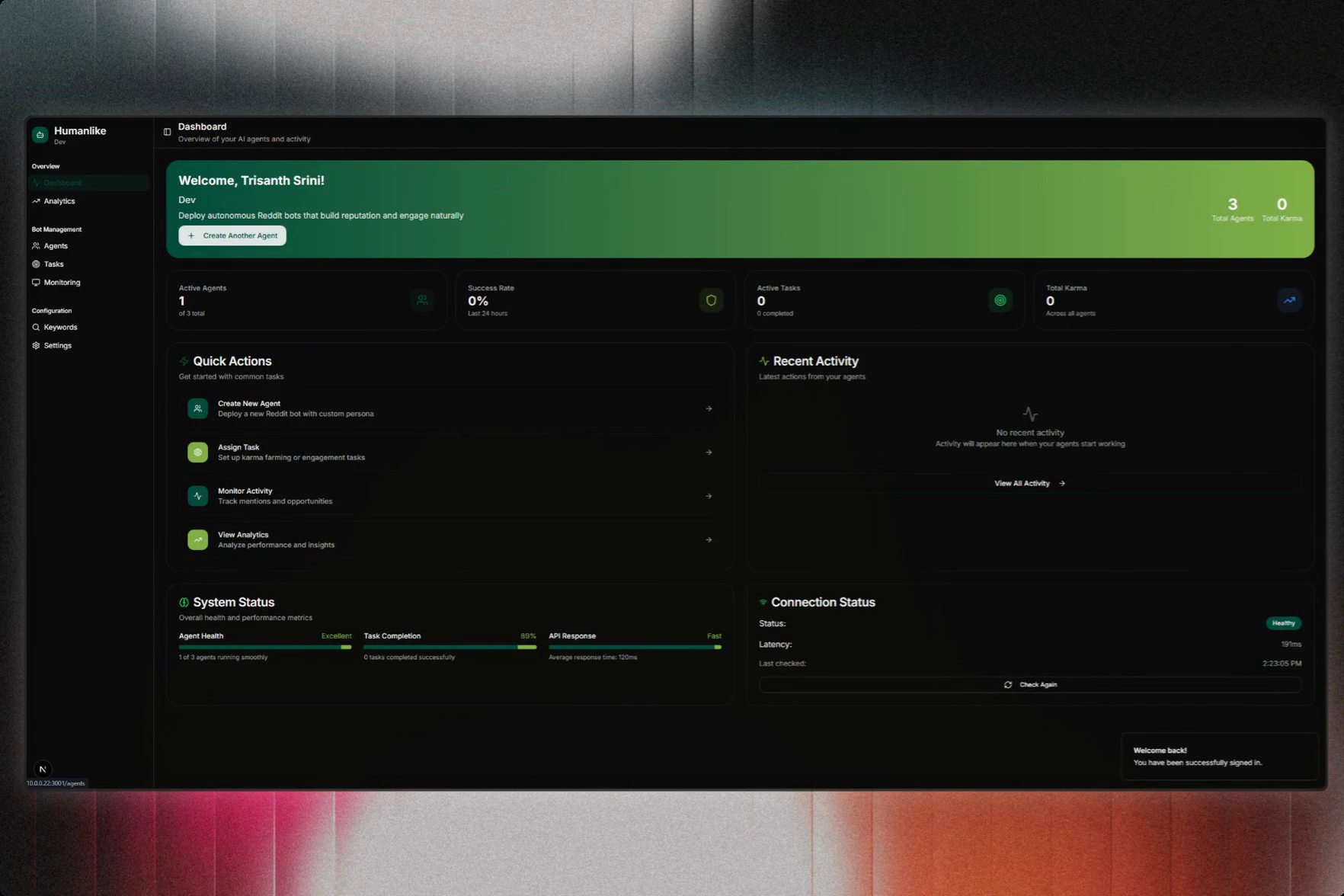Click the Assign Task green icon
The image size is (1344, 896).
[197, 453]
